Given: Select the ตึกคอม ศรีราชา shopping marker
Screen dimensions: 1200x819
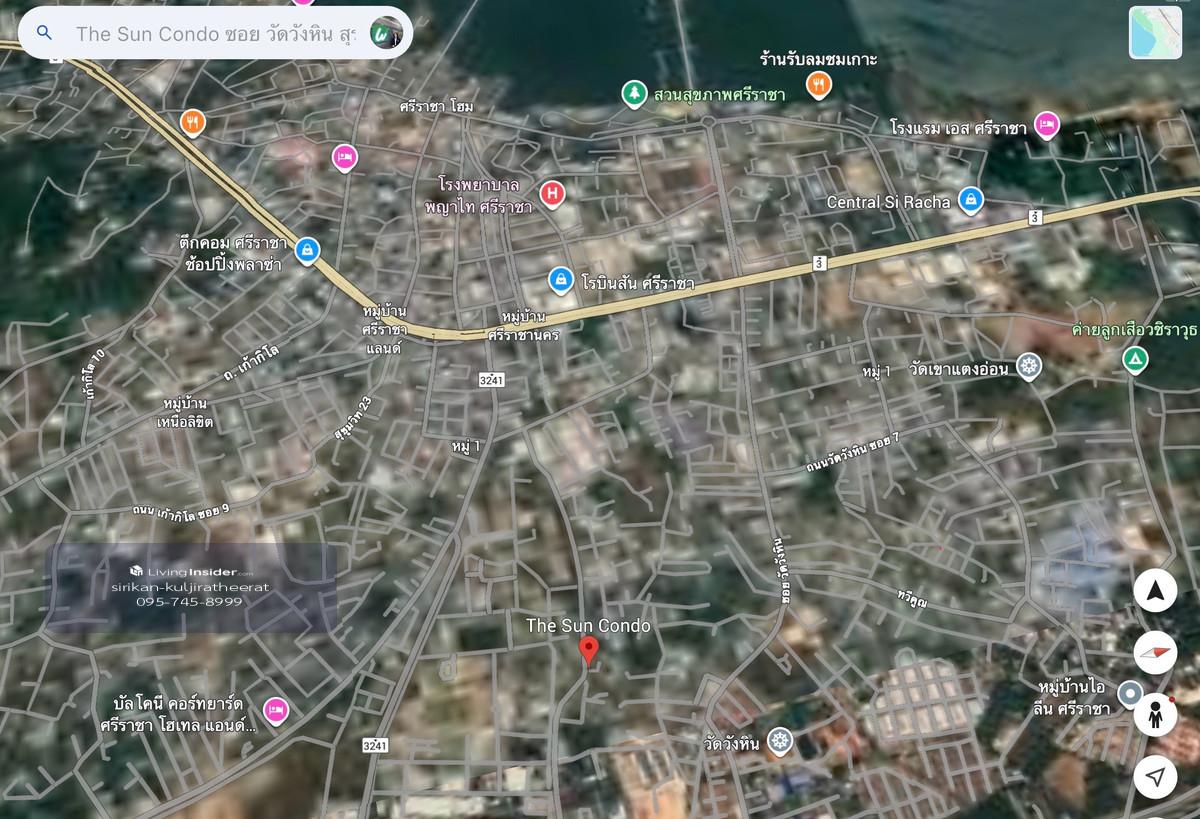Looking at the screenshot, I should pos(307,250).
